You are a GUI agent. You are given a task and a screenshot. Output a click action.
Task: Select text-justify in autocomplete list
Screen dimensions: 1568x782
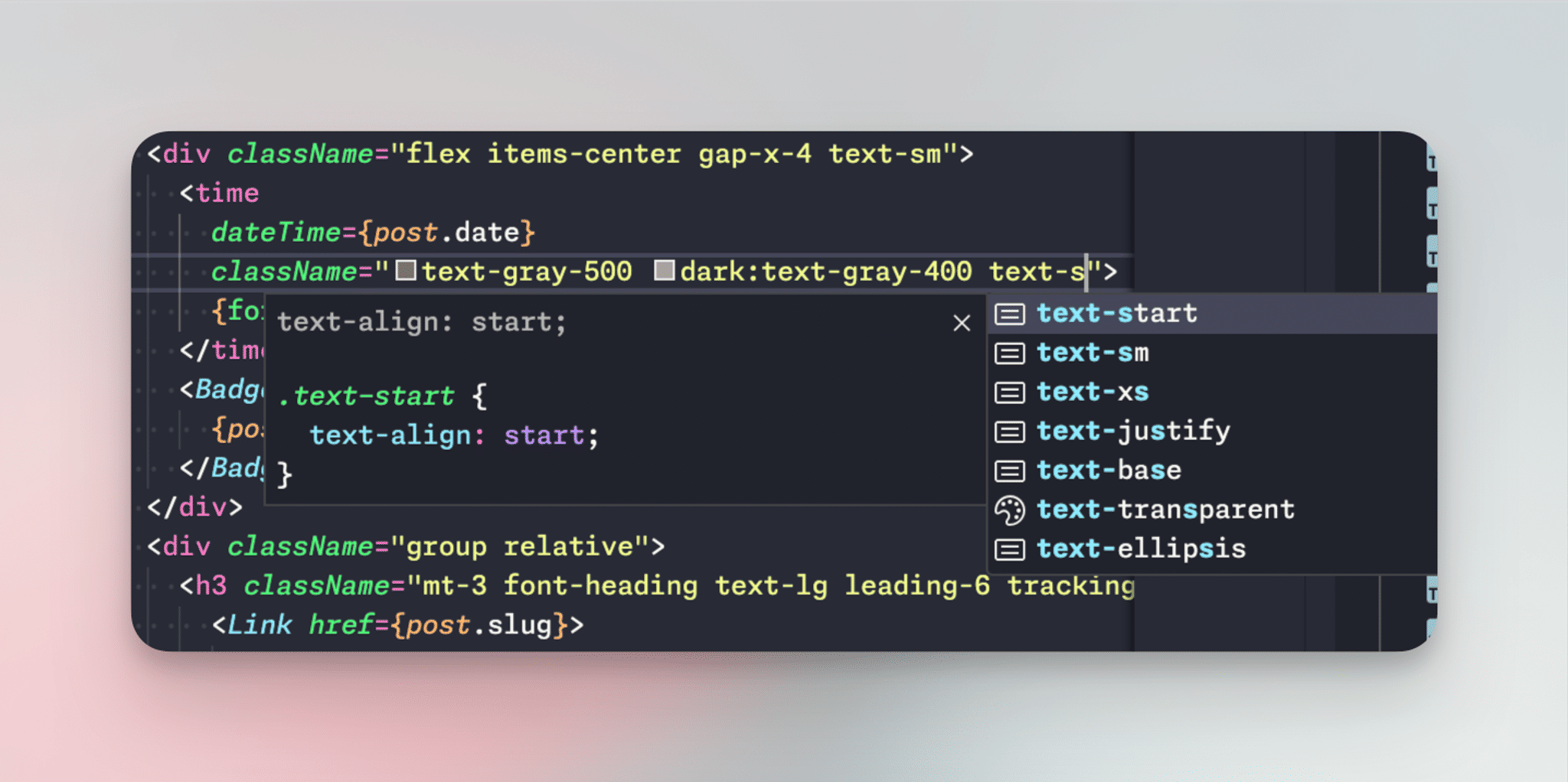tap(1212, 431)
